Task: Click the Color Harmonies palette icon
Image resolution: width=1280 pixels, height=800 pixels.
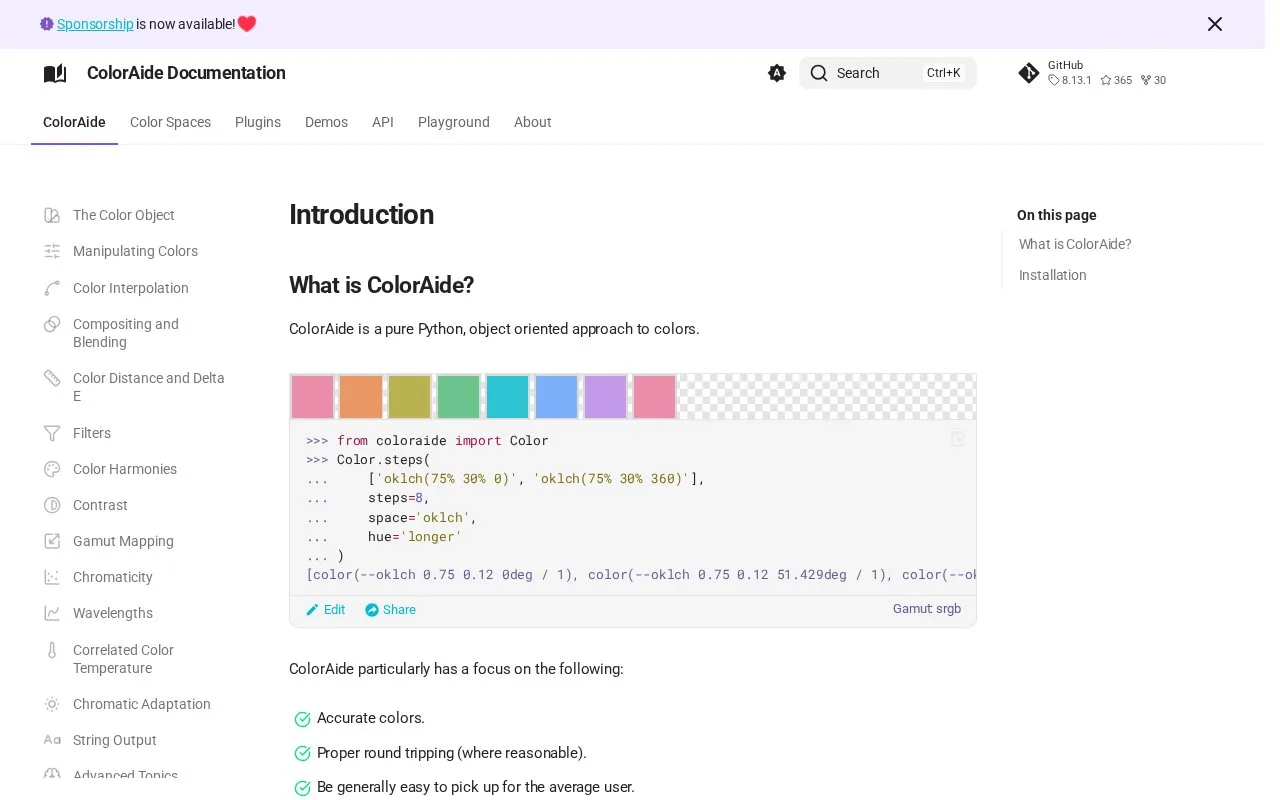Action: click(x=52, y=469)
